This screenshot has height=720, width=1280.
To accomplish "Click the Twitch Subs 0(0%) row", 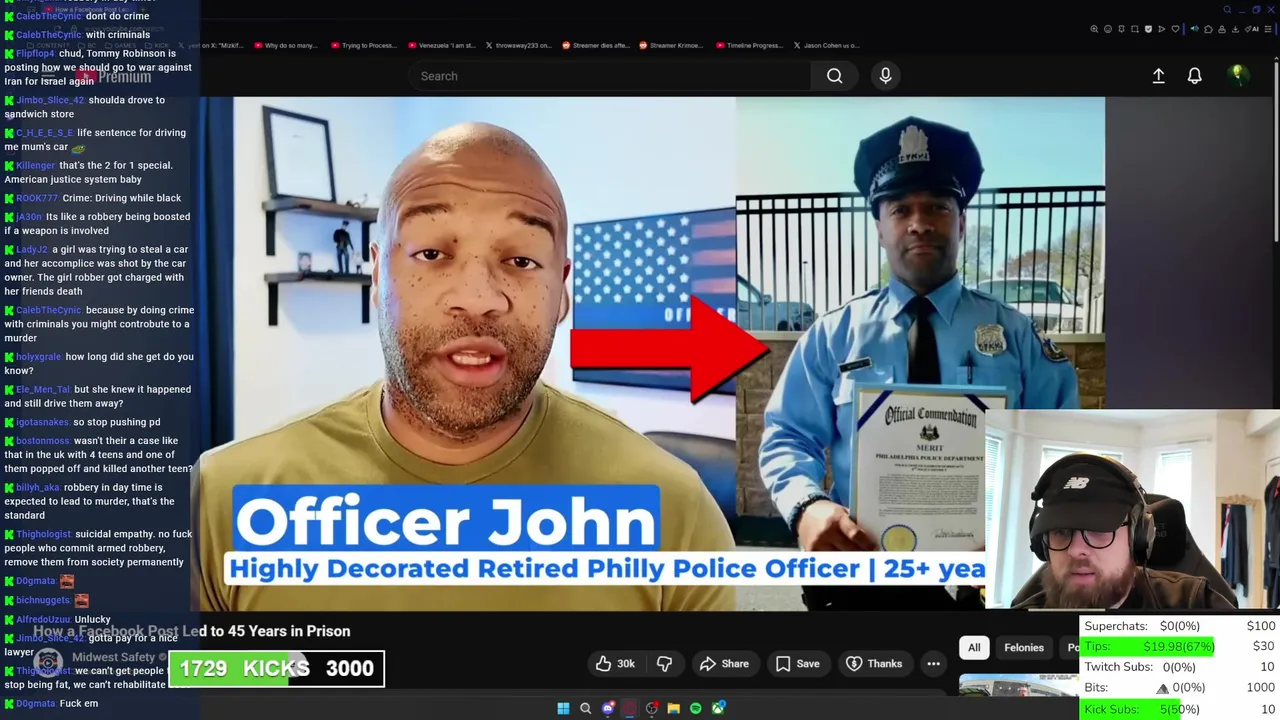I will pyautogui.click(x=1179, y=667).
